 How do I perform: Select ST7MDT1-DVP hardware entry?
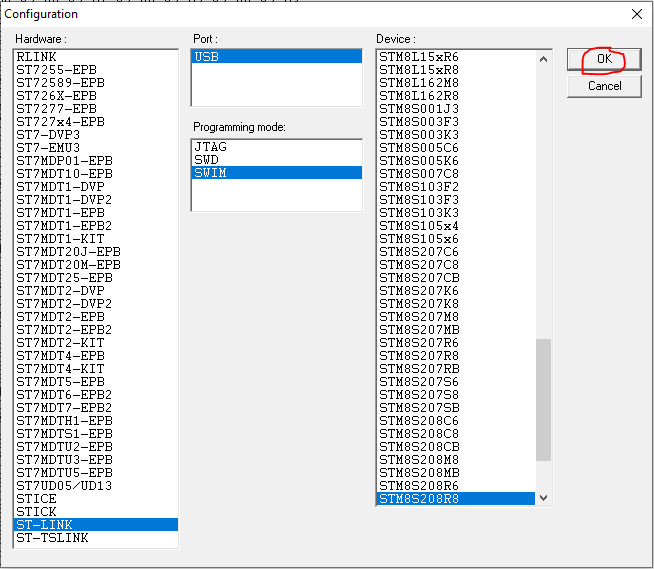click(x=96, y=186)
